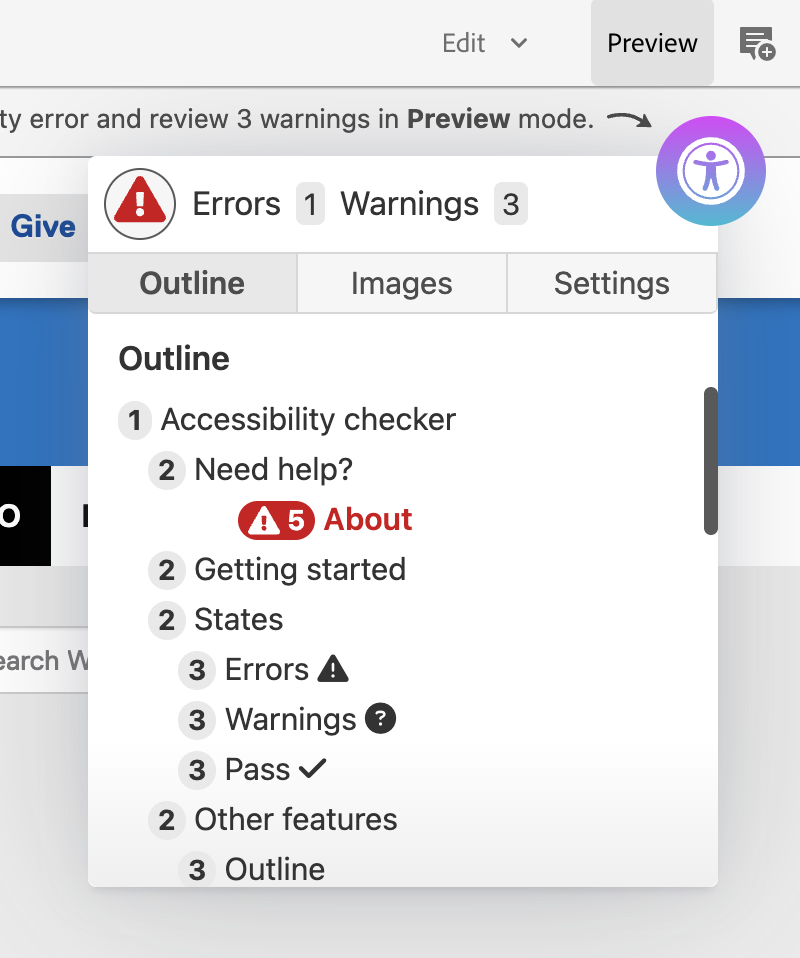Open the Edit dropdown chevron
This screenshot has width=800, height=958.
(518, 43)
